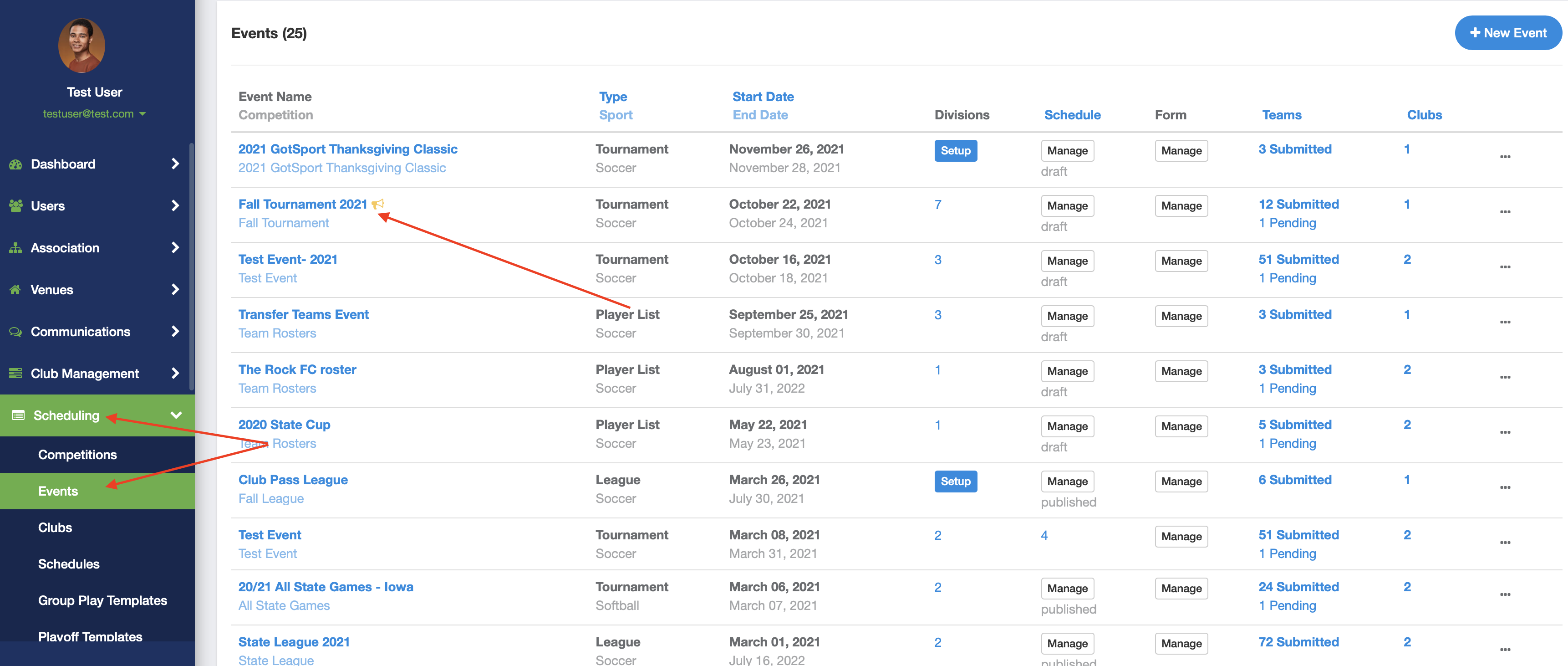This screenshot has height=666, width=1568.
Task: Click the Venues home icon in sidebar
Action: click(16, 290)
